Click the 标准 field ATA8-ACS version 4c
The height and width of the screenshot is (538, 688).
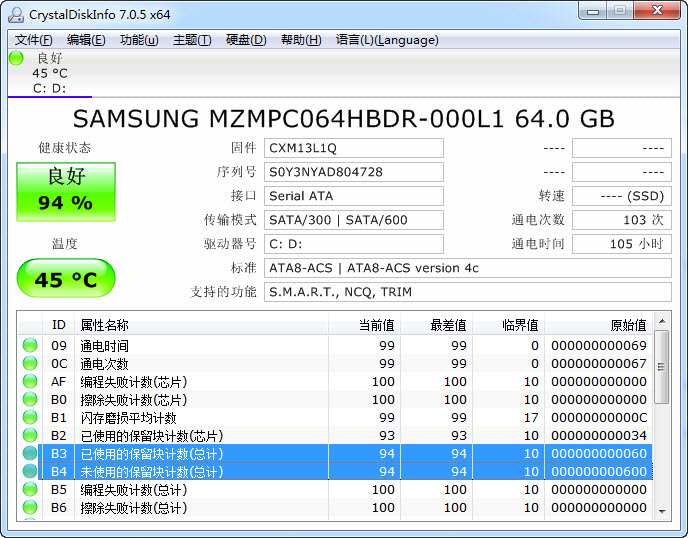point(468,268)
